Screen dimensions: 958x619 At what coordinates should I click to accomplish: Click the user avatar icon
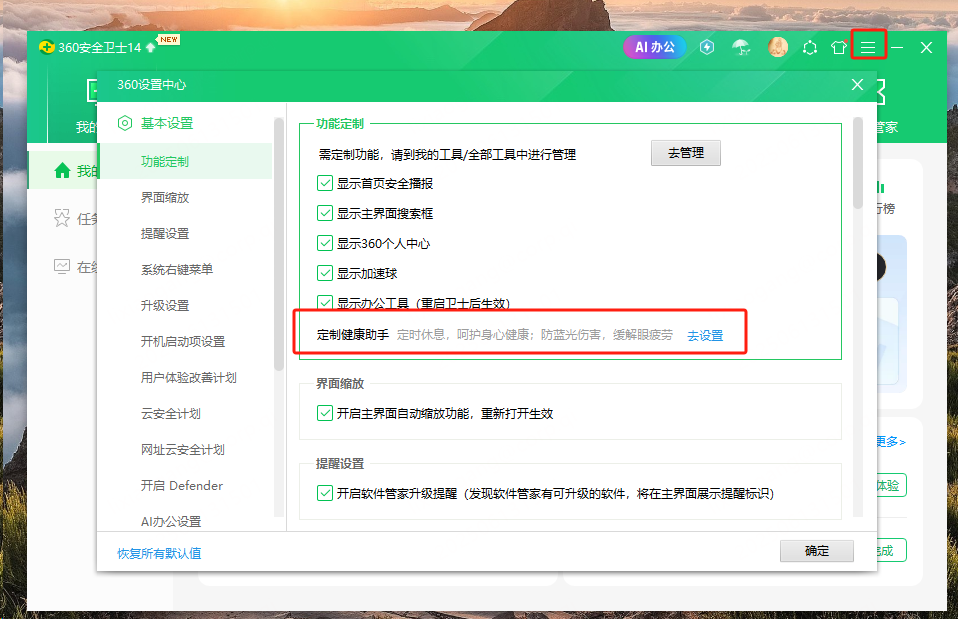(778, 47)
